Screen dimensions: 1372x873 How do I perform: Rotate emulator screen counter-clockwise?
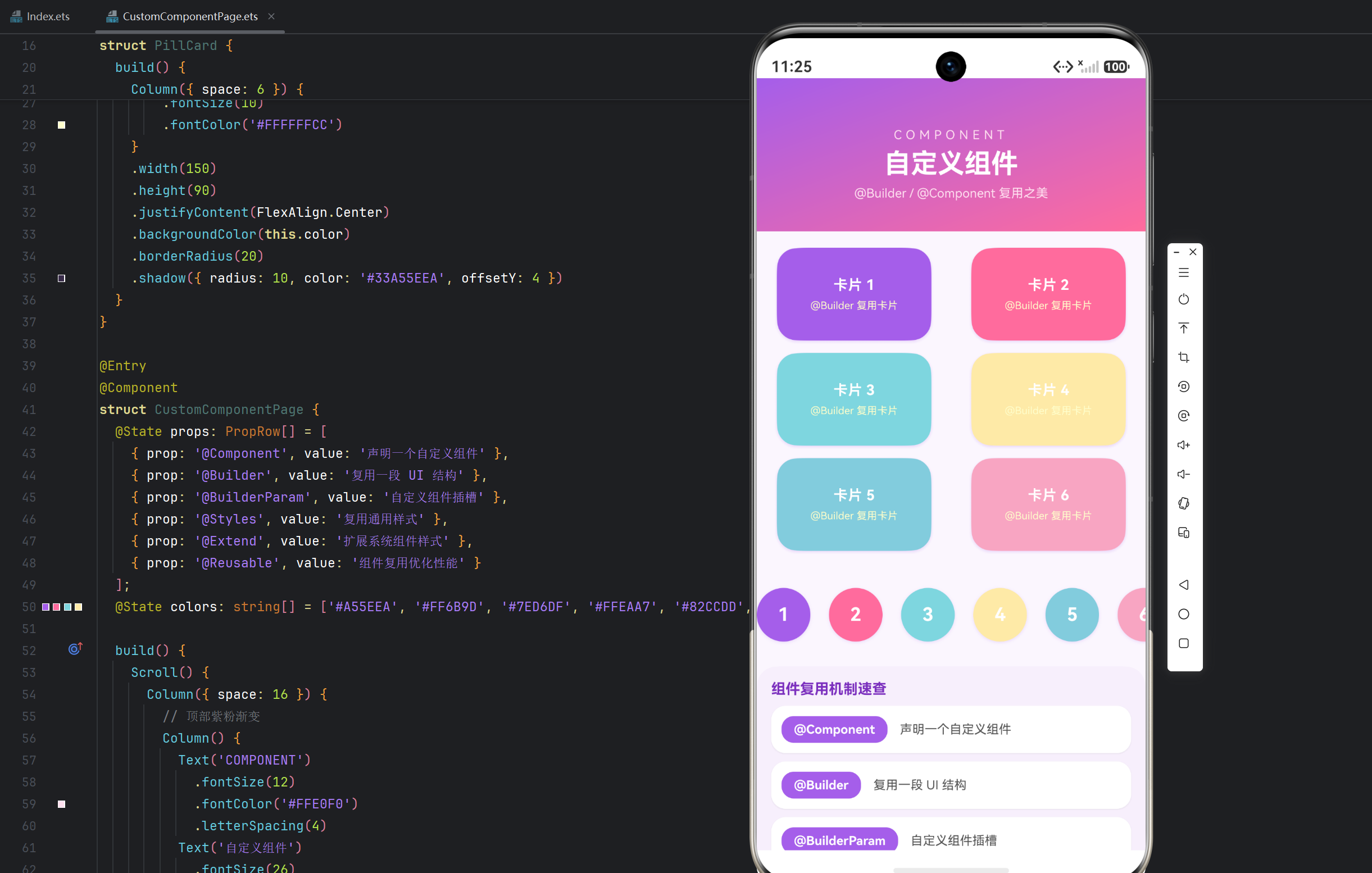[x=1183, y=387]
